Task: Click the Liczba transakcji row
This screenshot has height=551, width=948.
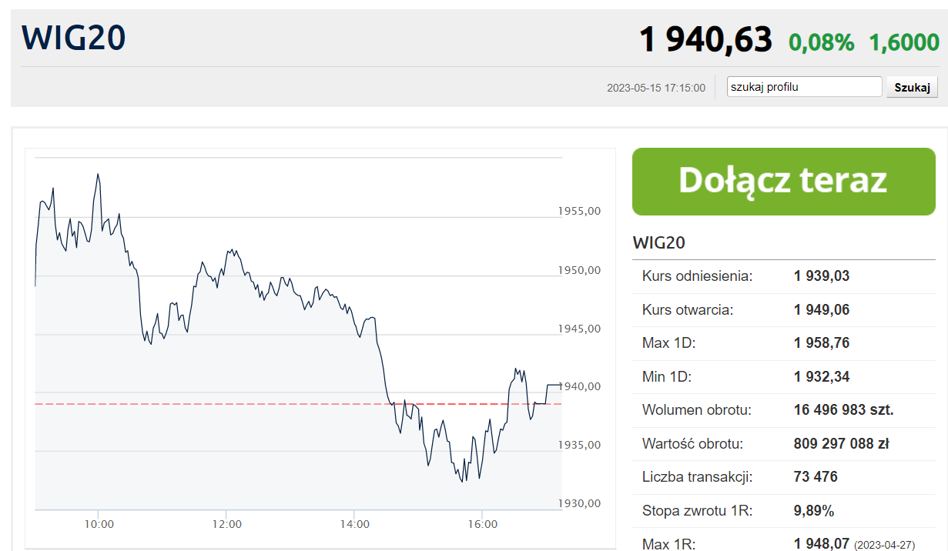Action: [784, 477]
